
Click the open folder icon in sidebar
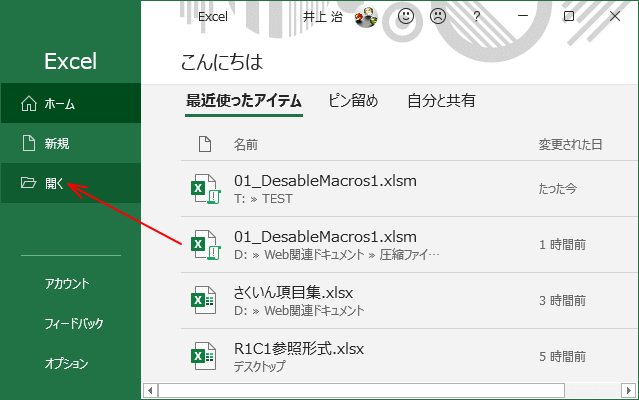point(29,182)
